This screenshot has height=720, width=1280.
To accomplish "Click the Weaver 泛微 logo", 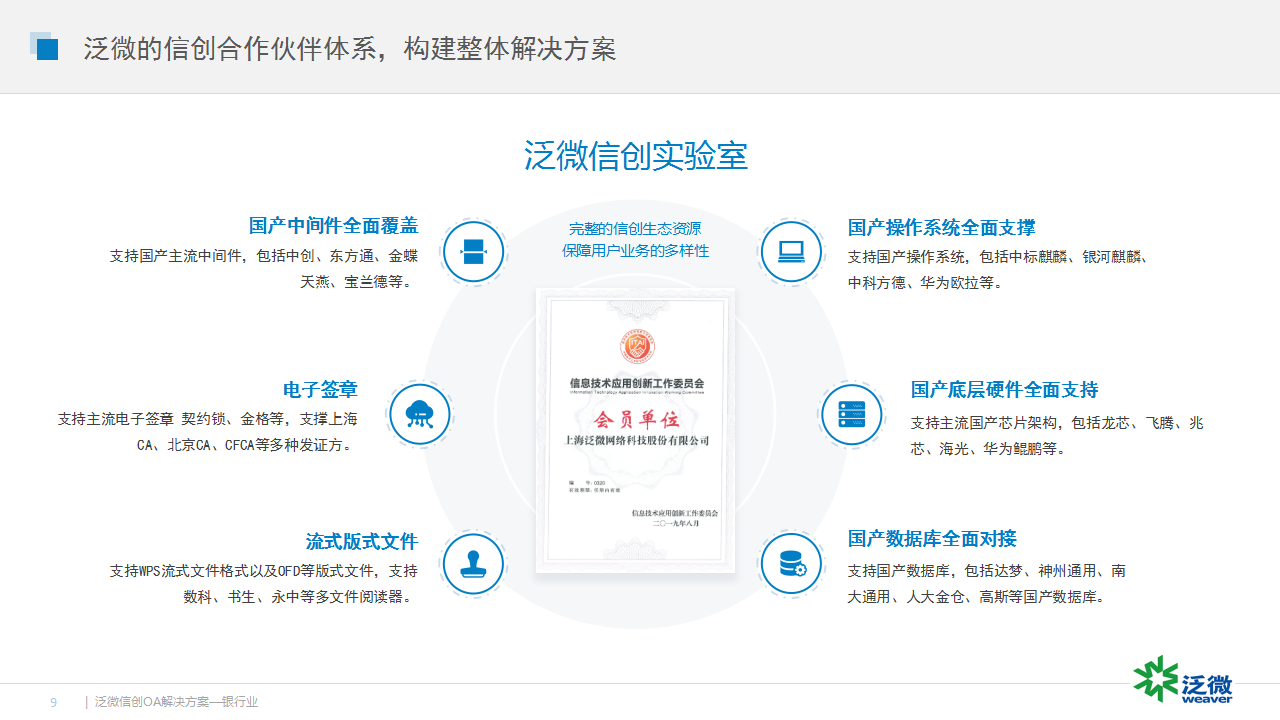I will tap(1183, 679).
